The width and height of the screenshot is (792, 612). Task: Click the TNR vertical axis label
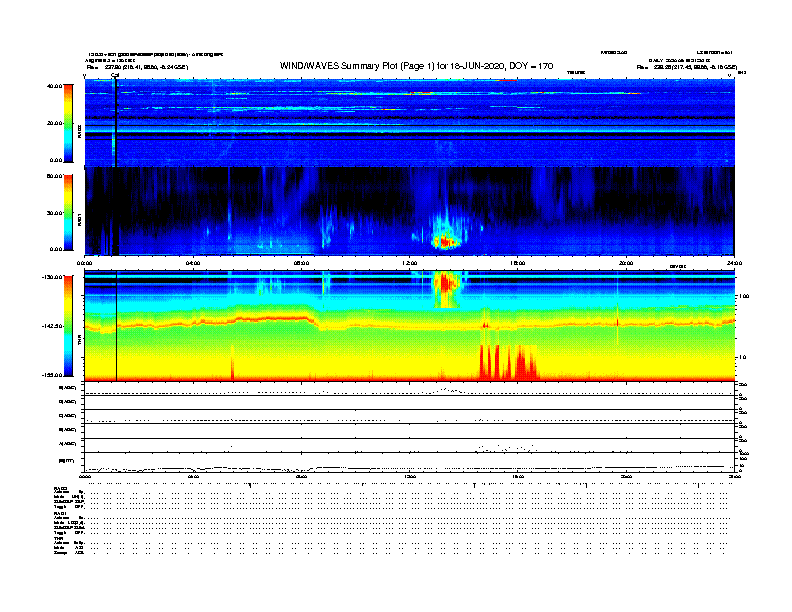[x=79, y=342]
